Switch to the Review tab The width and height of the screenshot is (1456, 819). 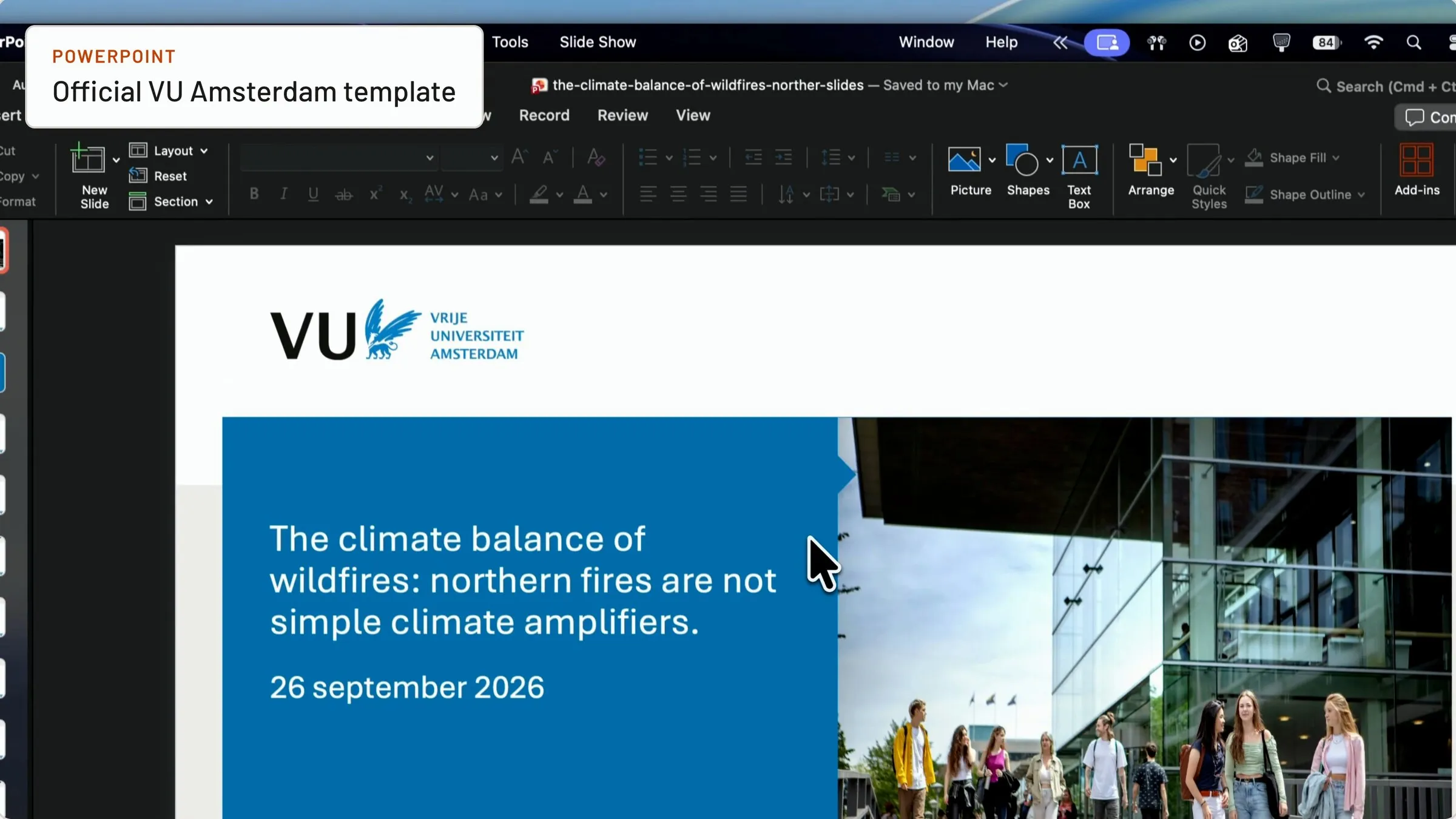click(x=622, y=115)
